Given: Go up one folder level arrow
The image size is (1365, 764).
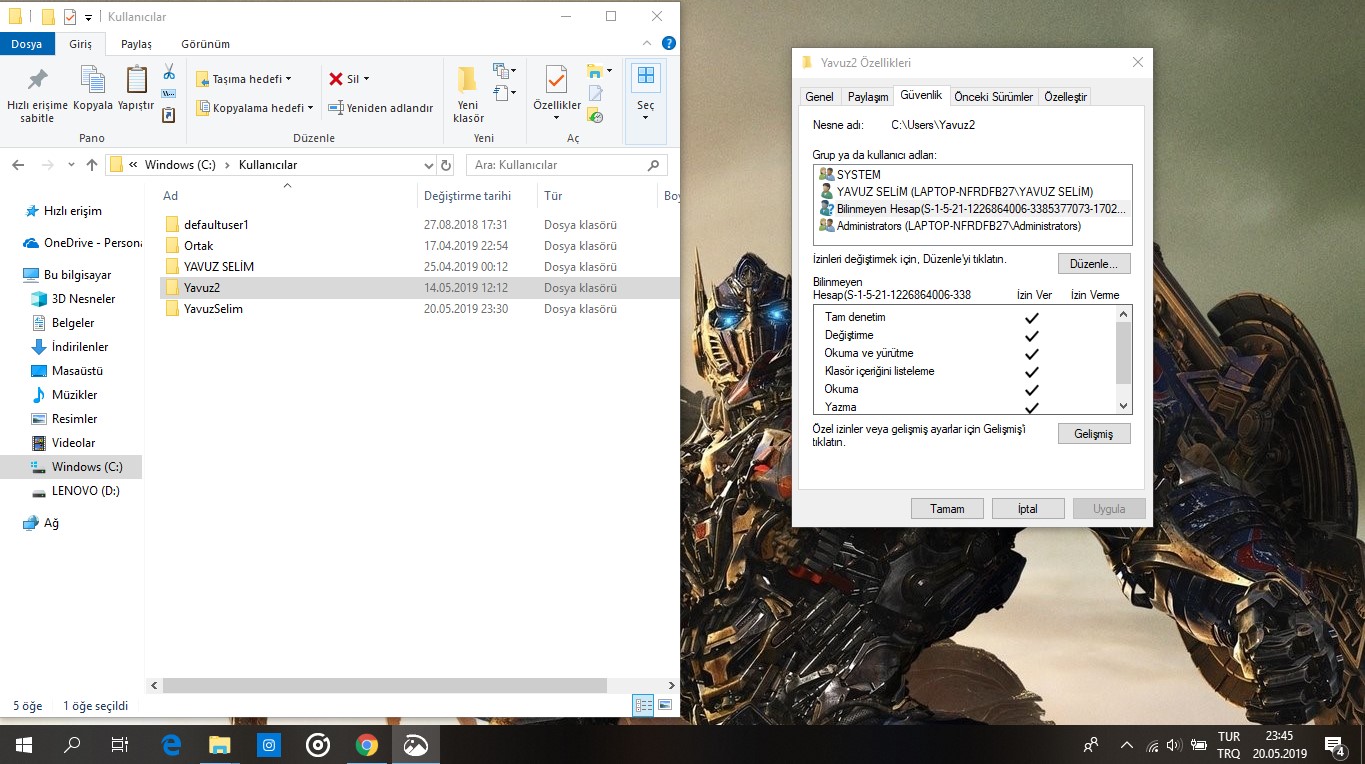Looking at the screenshot, I should [x=92, y=165].
